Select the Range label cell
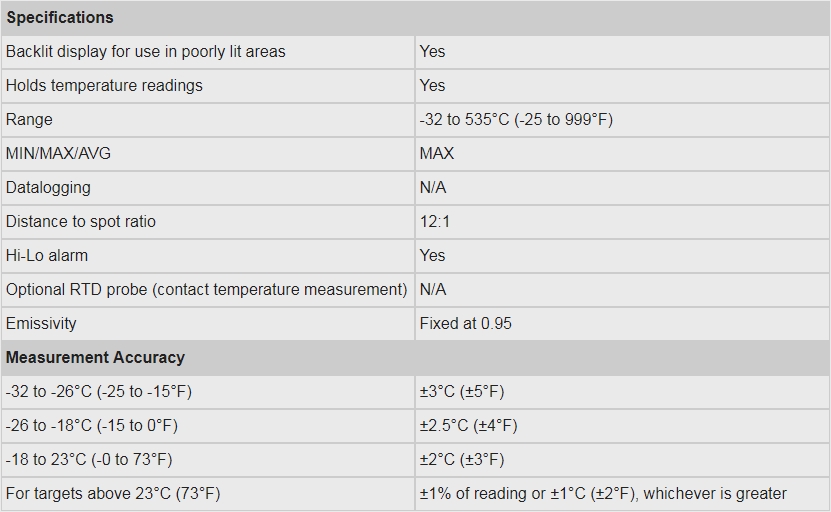The height and width of the screenshot is (512, 831). (x=29, y=119)
